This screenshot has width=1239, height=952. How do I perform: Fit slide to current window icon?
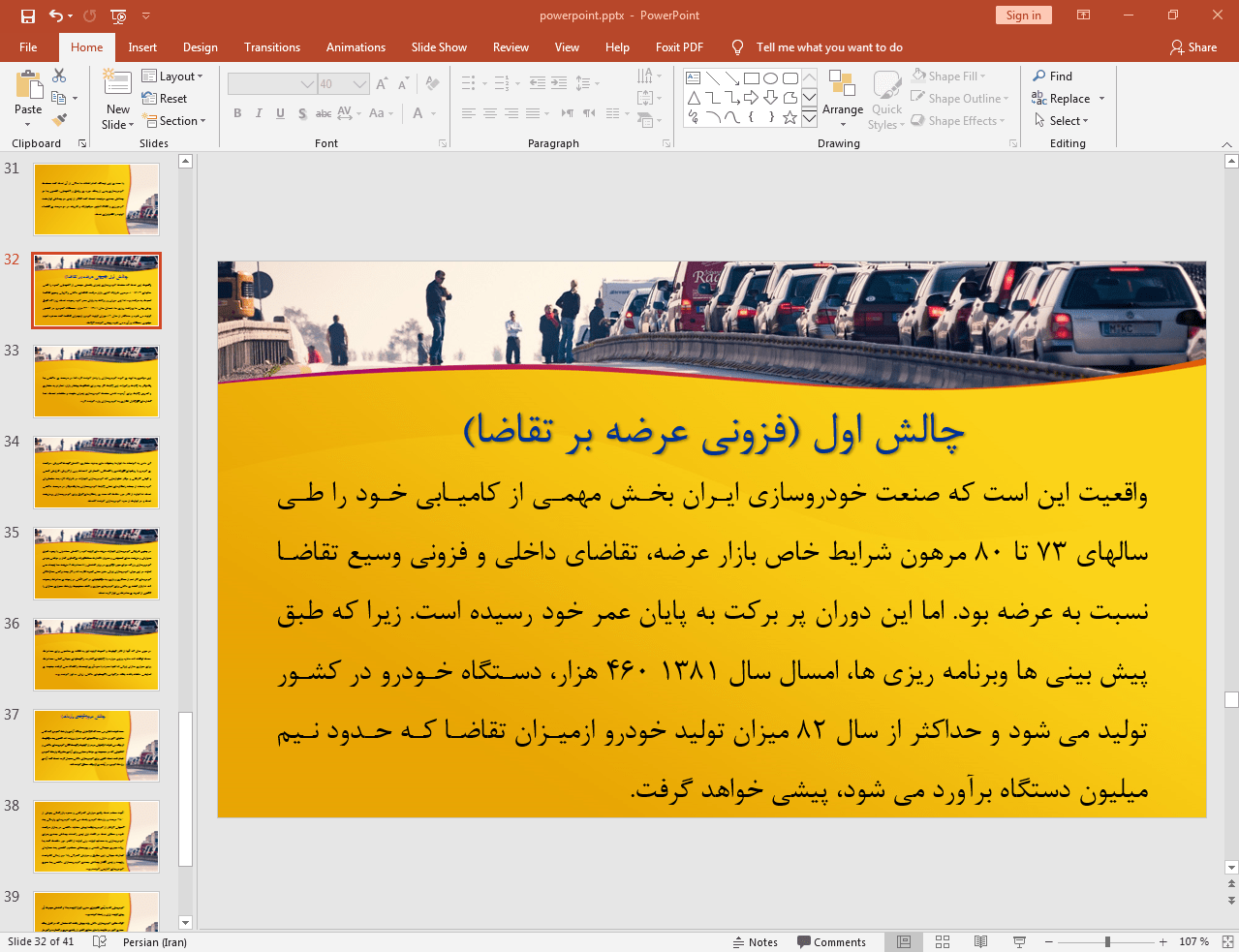(1227, 941)
